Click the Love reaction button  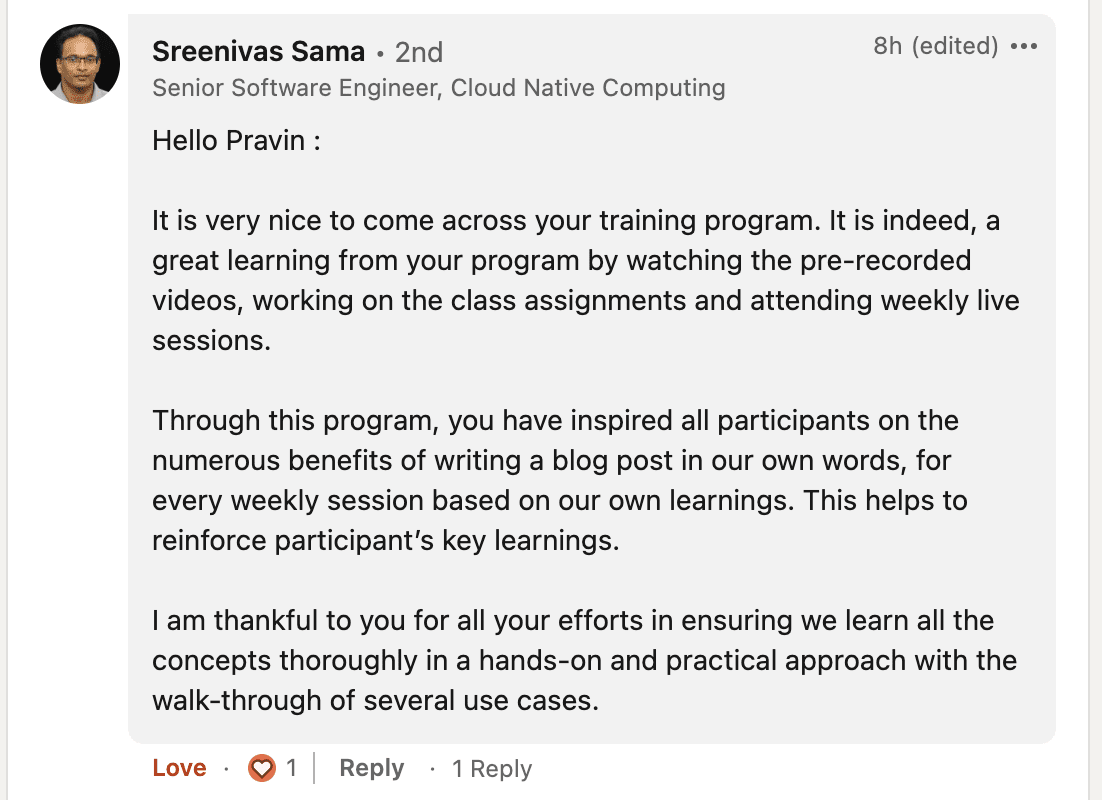[x=180, y=768]
